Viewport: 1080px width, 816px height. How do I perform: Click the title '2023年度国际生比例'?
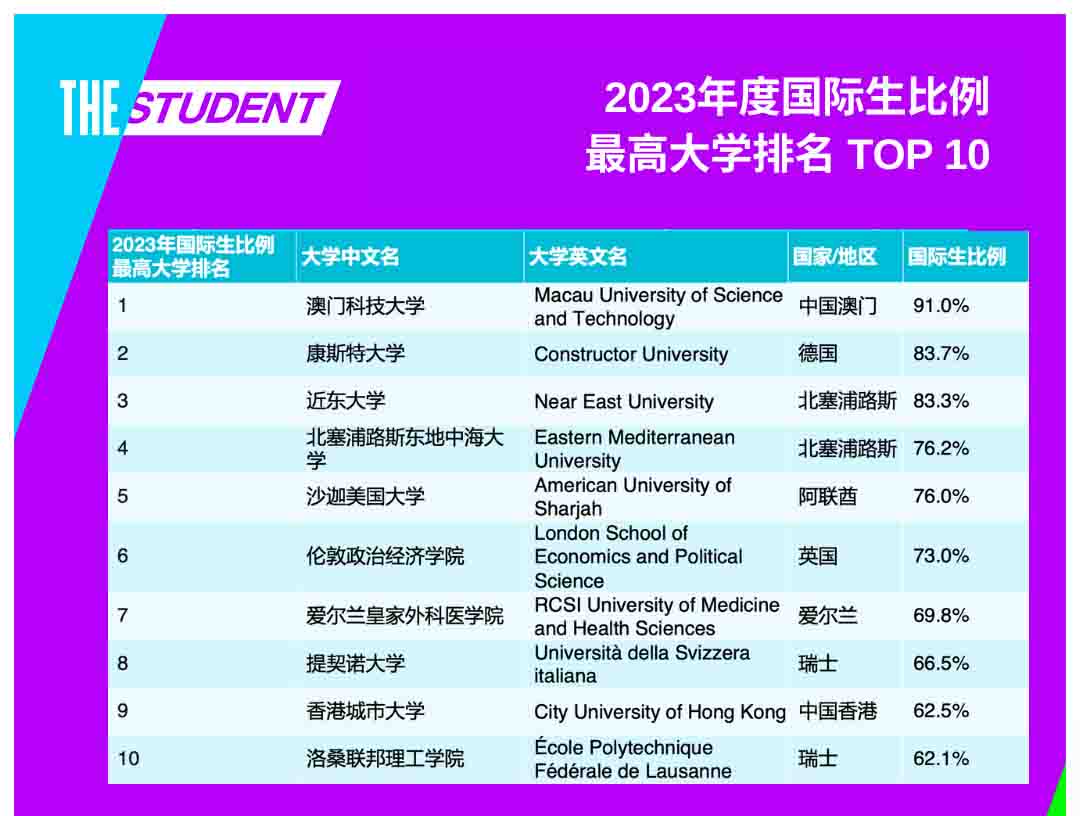pyautogui.click(x=797, y=98)
